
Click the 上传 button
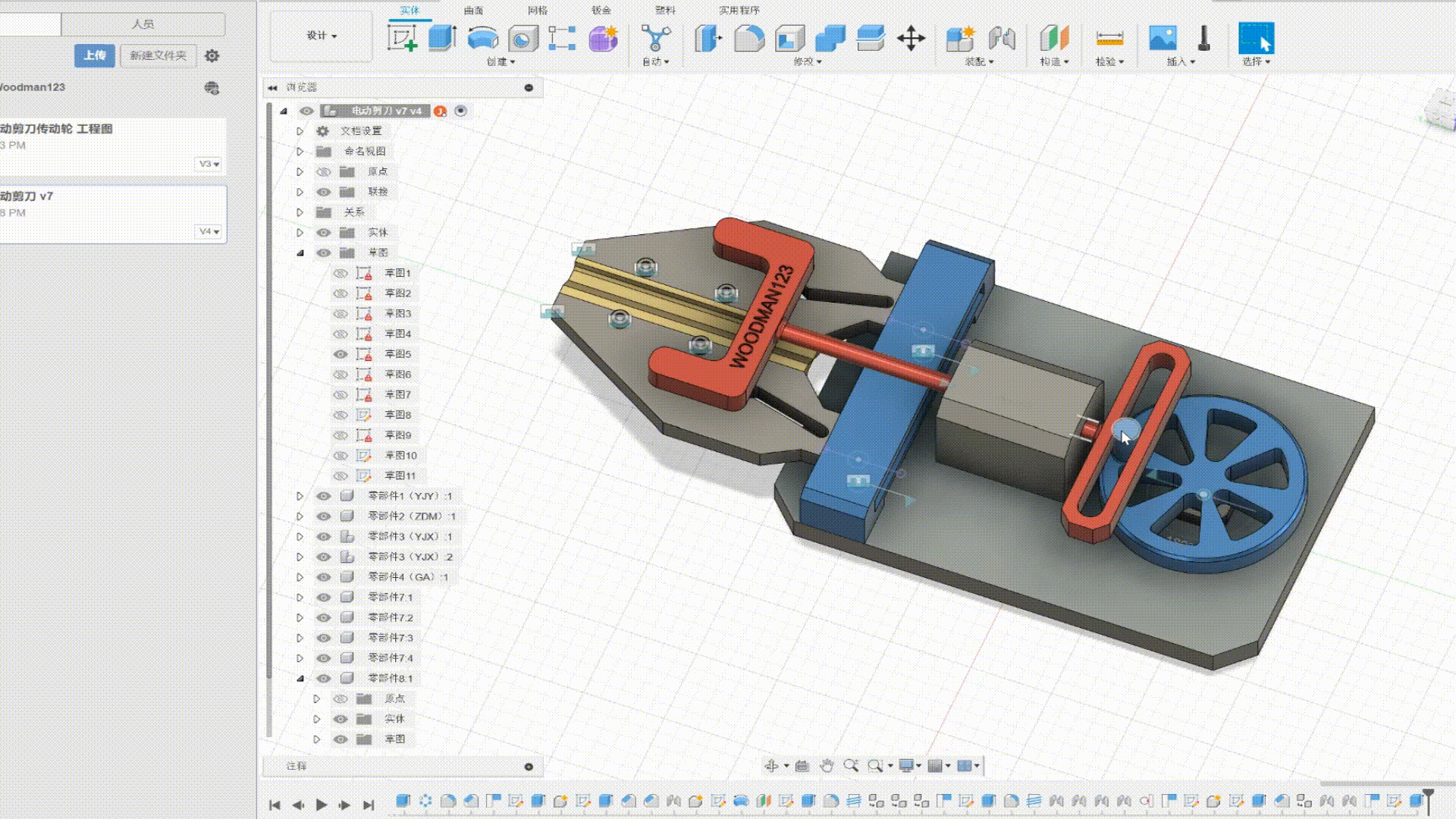point(95,55)
